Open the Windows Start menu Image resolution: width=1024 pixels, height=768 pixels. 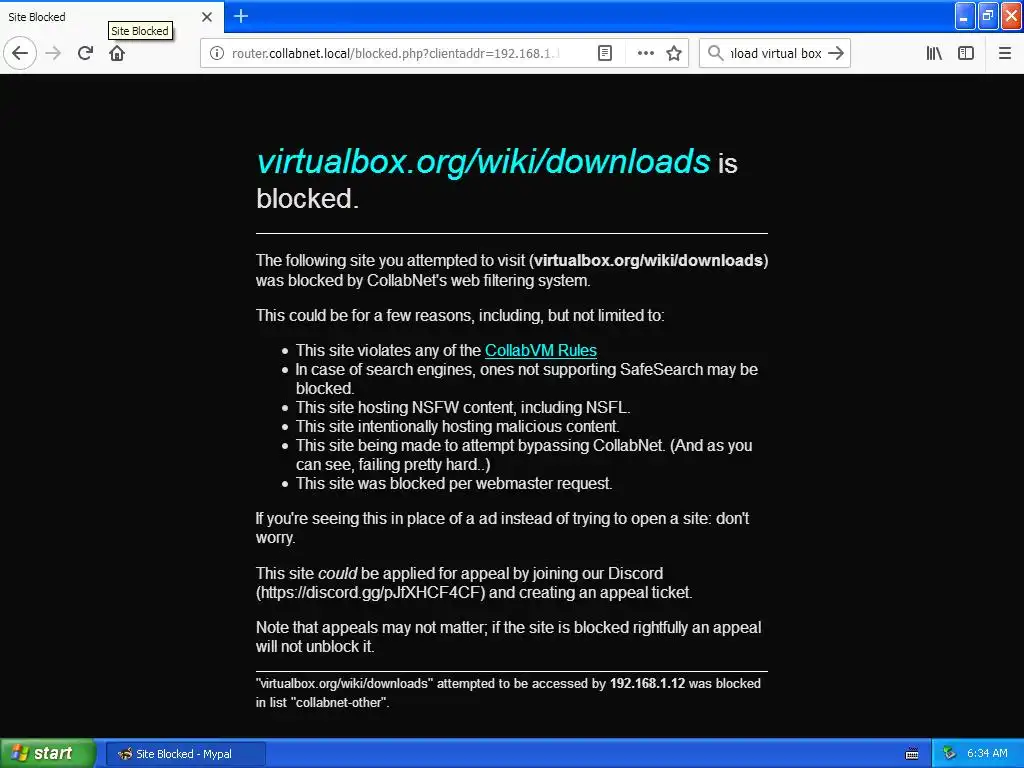47,754
